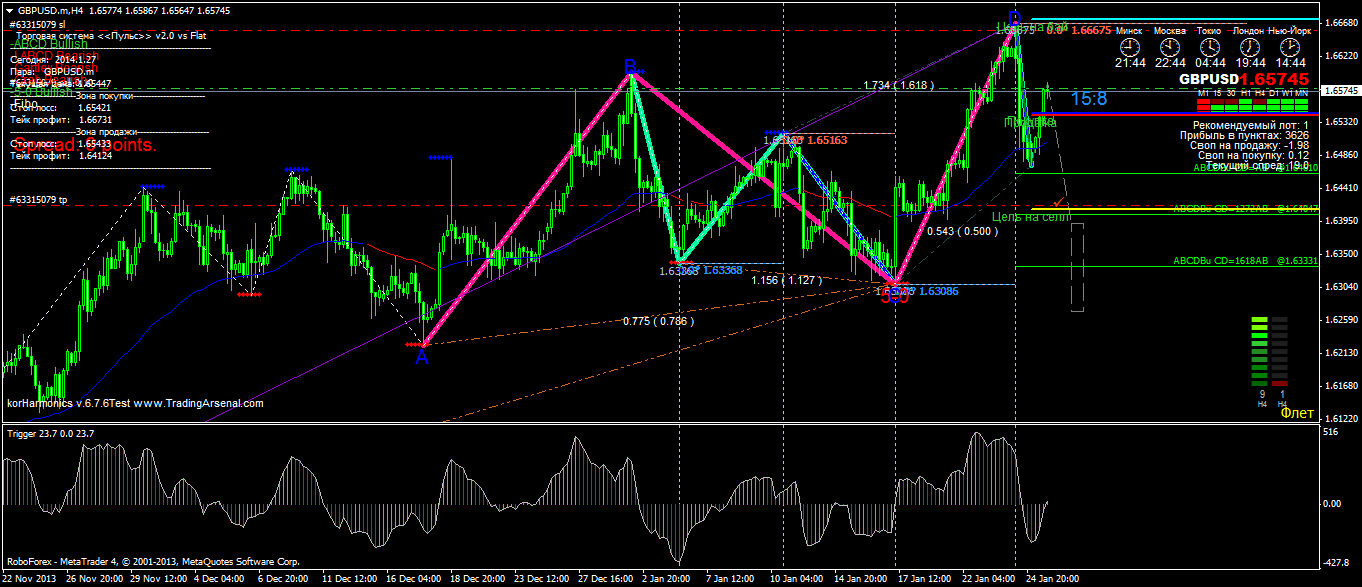1362x587 pixels.
Task: Click the 'ABCDBu CD=1618AB @1.63331' level label
Action: (1245, 260)
